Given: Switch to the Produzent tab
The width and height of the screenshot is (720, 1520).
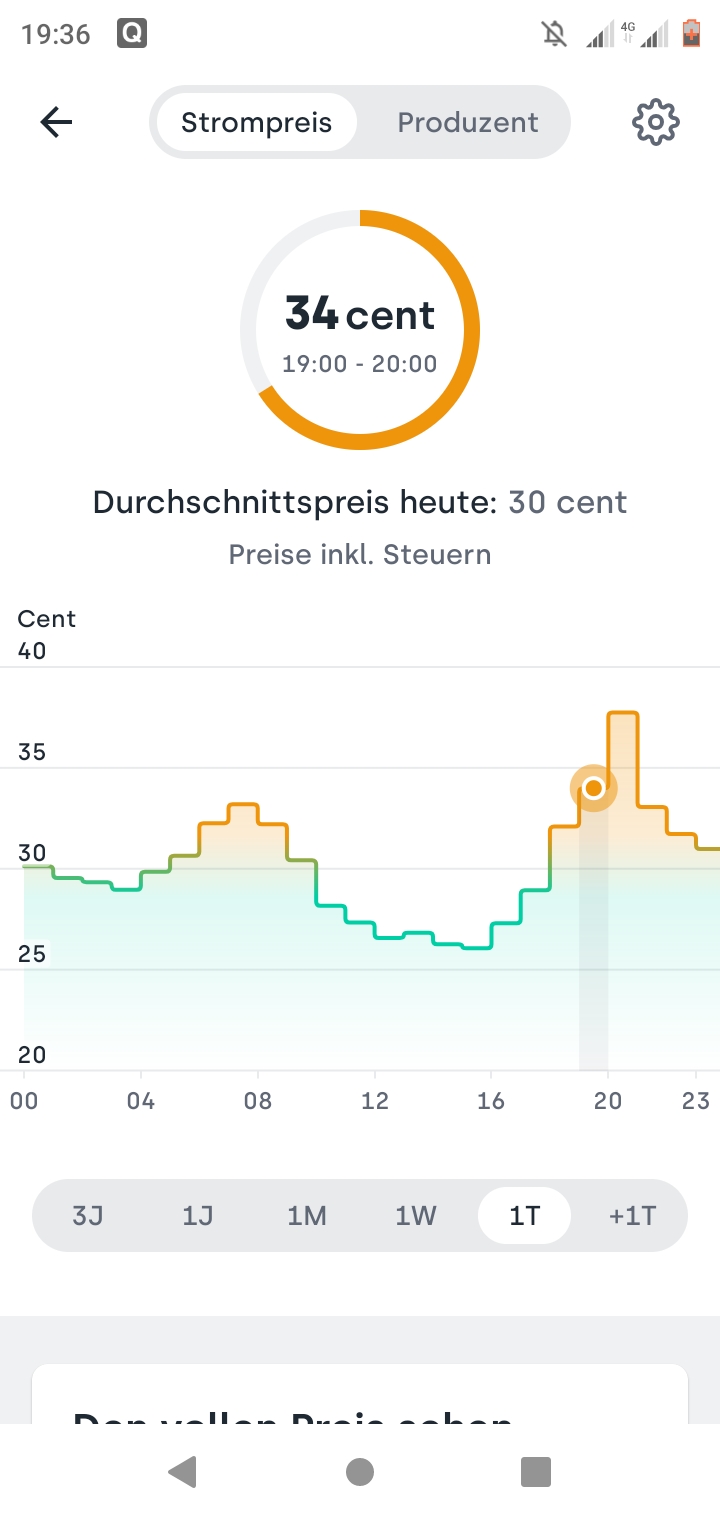Looking at the screenshot, I should (468, 122).
